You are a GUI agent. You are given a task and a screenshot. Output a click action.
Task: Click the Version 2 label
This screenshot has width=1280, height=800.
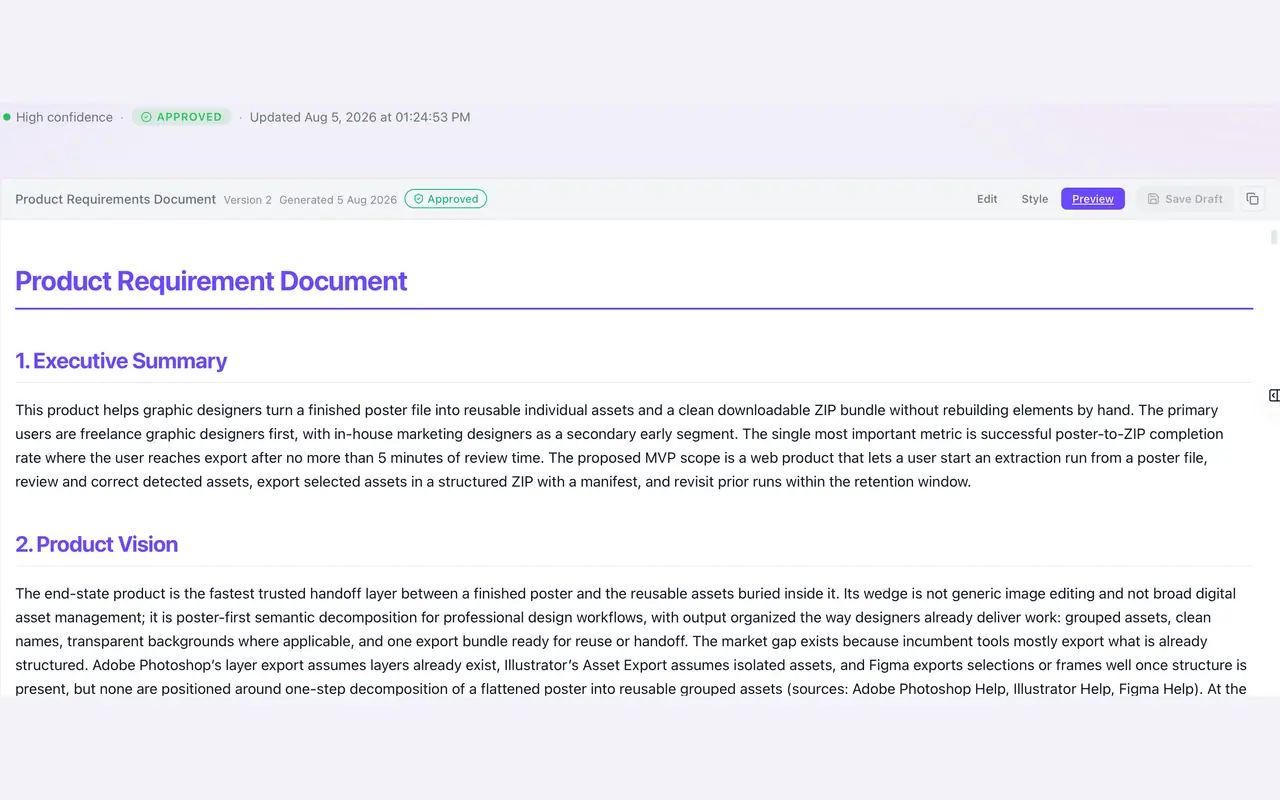pyautogui.click(x=248, y=200)
